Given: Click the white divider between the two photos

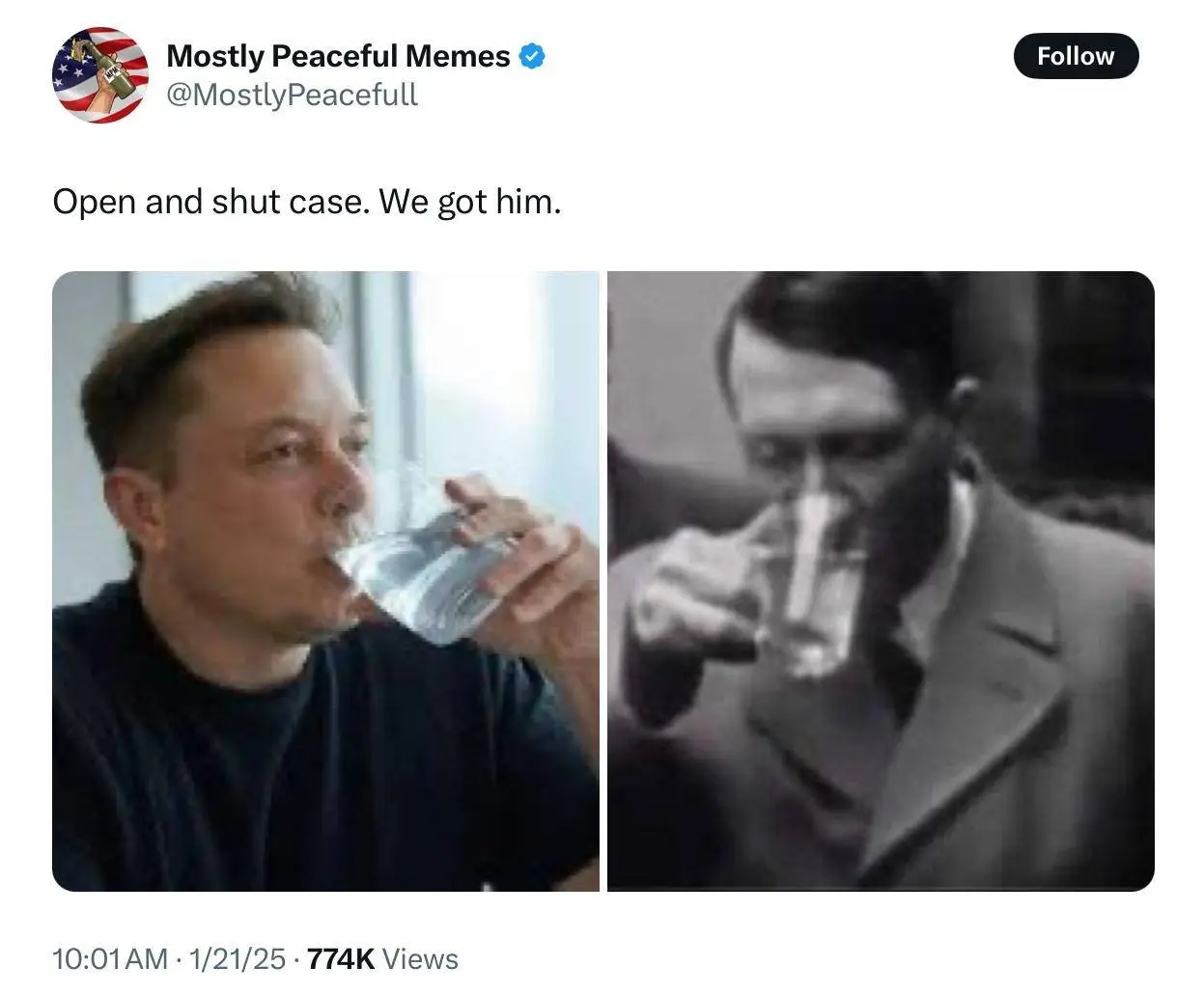Looking at the screenshot, I should [603, 579].
